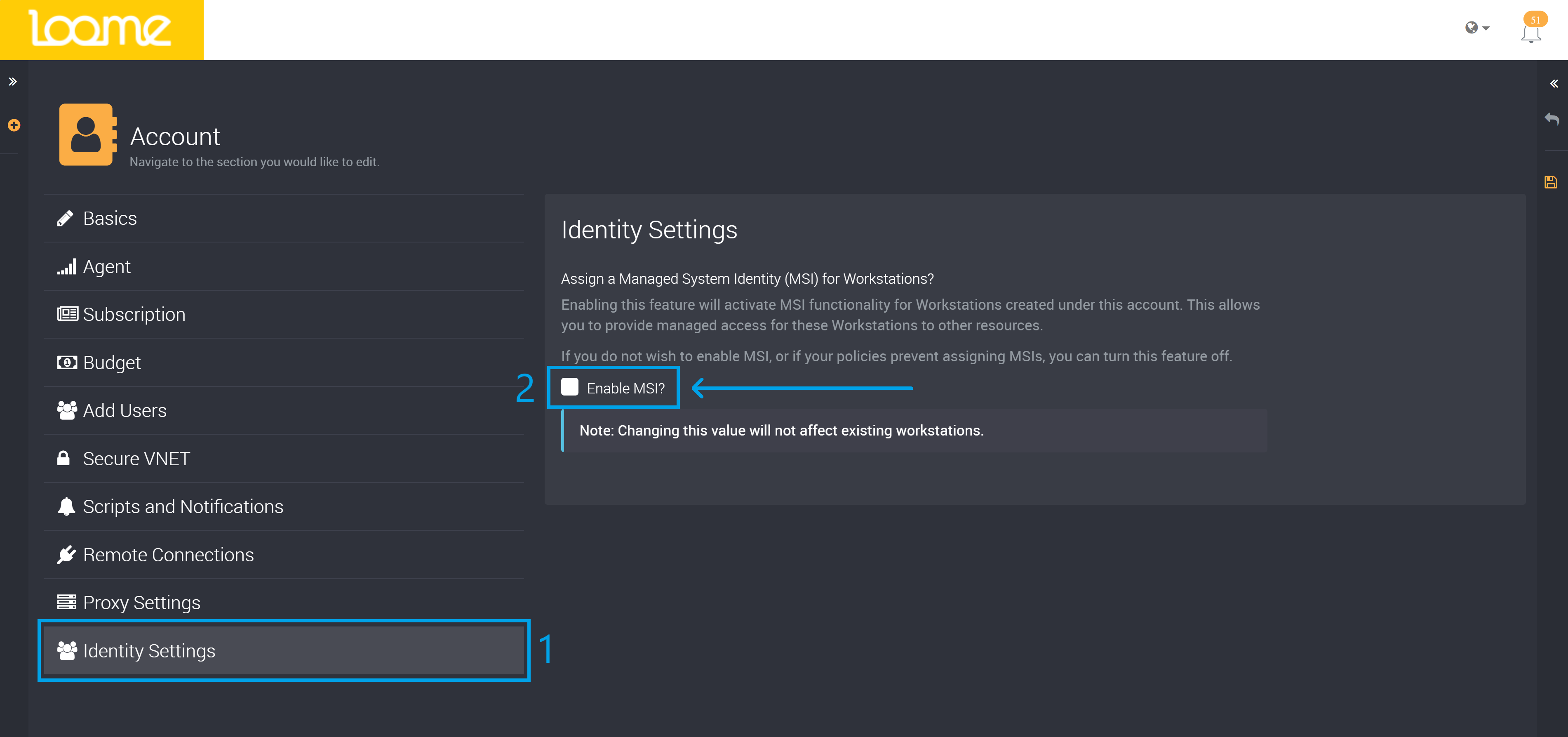Image resolution: width=1568 pixels, height=737 pixels.
Task: Open the Budget section
Action: click(x=112, y=363)
